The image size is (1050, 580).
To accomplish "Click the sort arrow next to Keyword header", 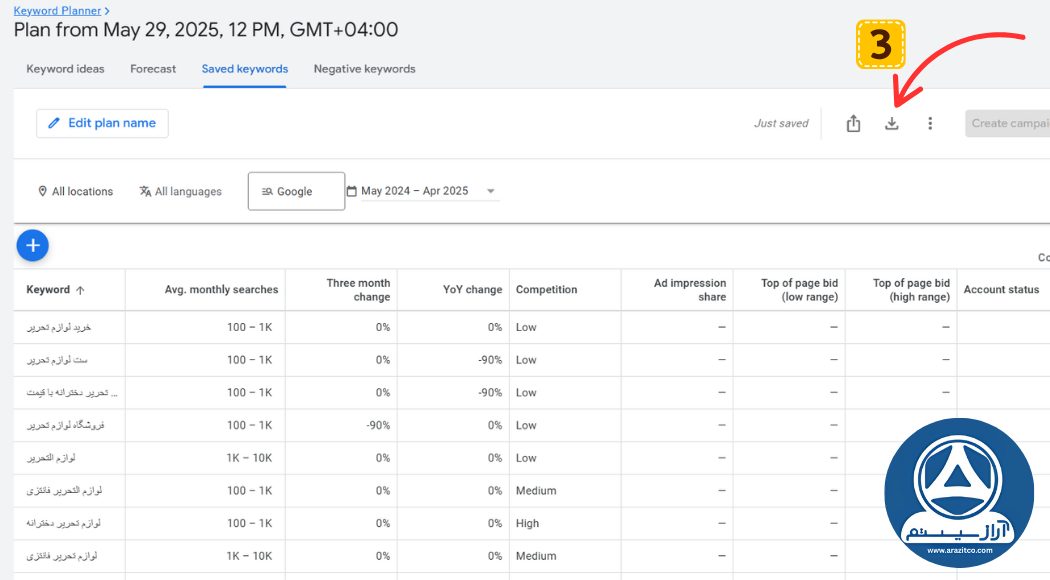I will 80,290.
